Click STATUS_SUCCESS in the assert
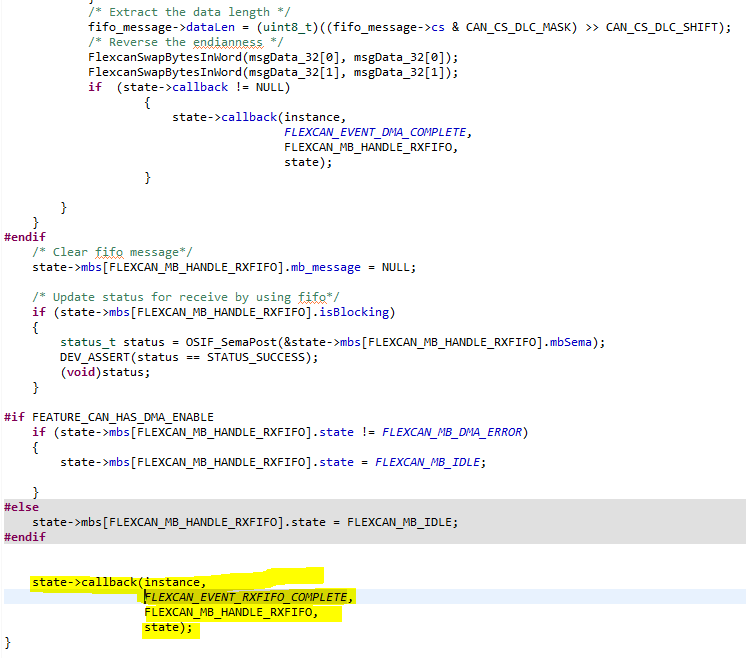This screenshot has width=746, height=658. point(255,357)
